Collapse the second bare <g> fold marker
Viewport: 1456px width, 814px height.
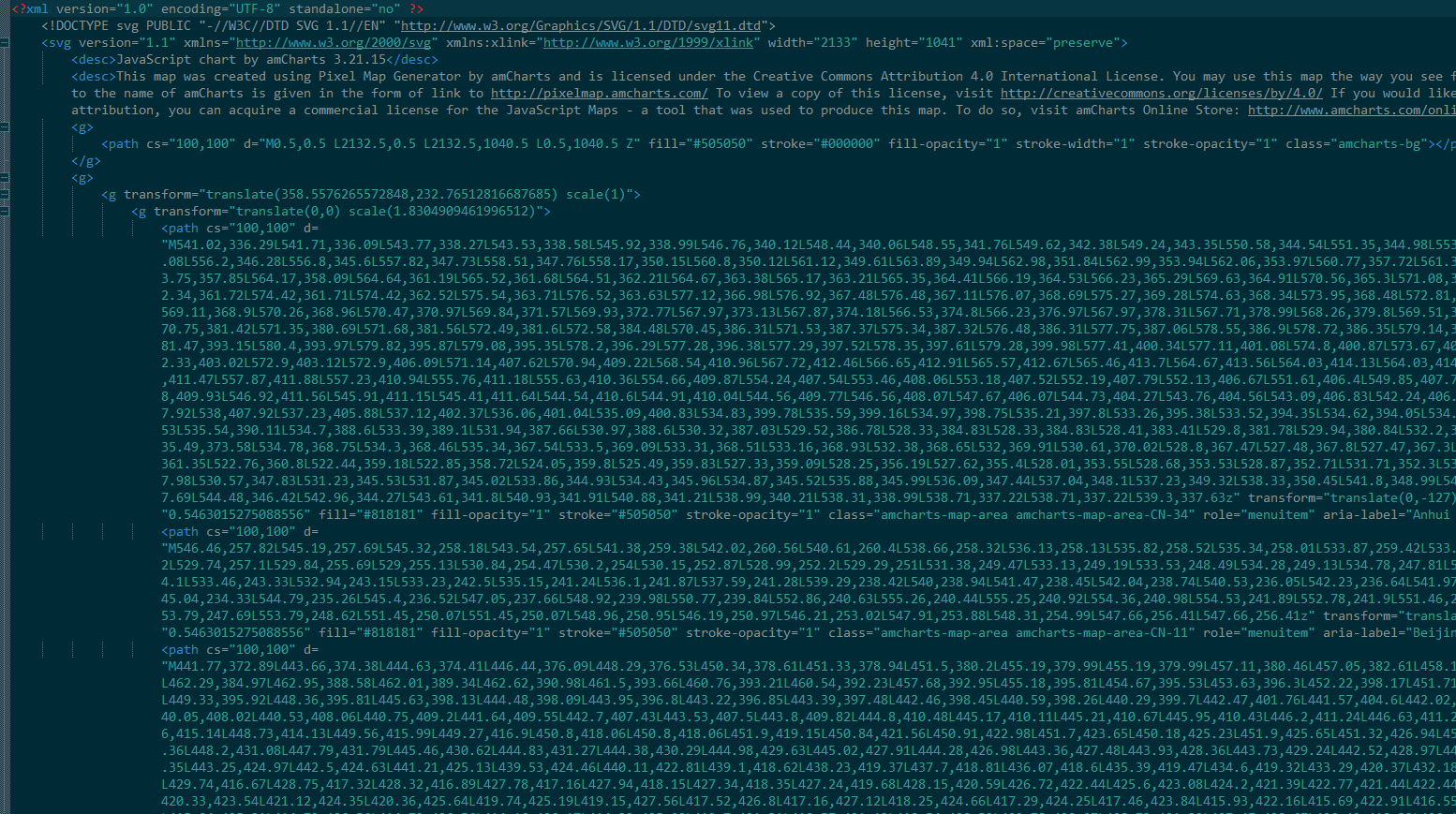coord(5,177)
